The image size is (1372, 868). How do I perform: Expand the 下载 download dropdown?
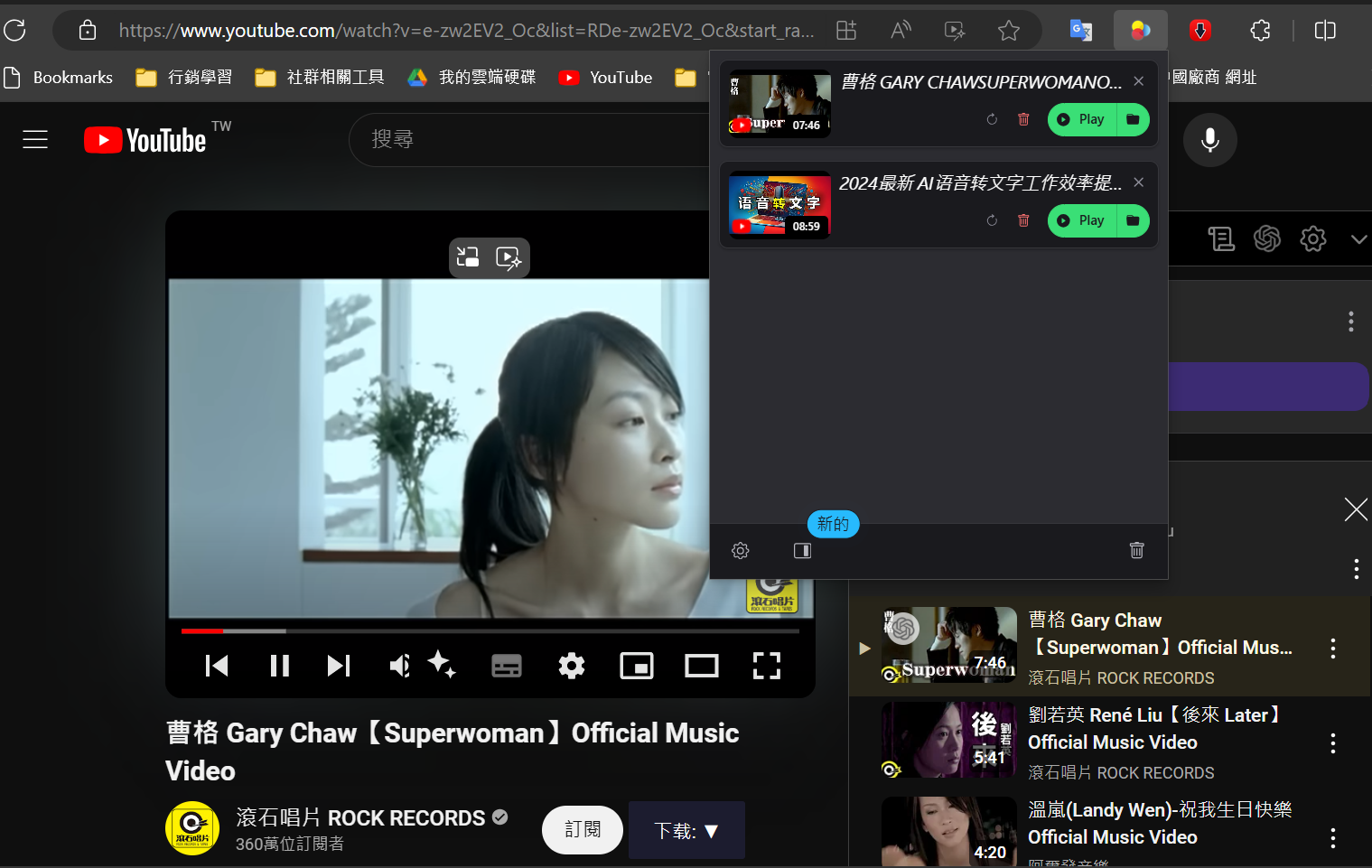coord(686,830)
